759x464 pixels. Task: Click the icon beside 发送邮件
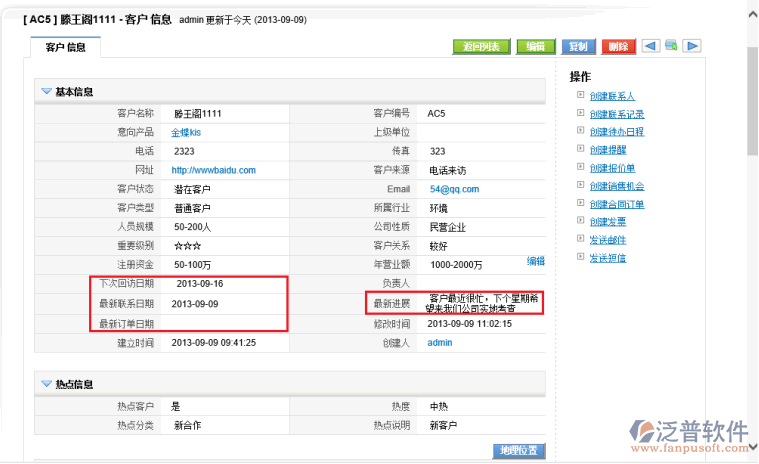580,240
